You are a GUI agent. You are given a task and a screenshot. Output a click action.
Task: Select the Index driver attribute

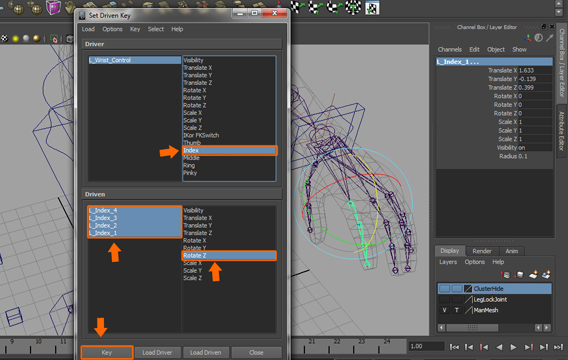(229, 150)
